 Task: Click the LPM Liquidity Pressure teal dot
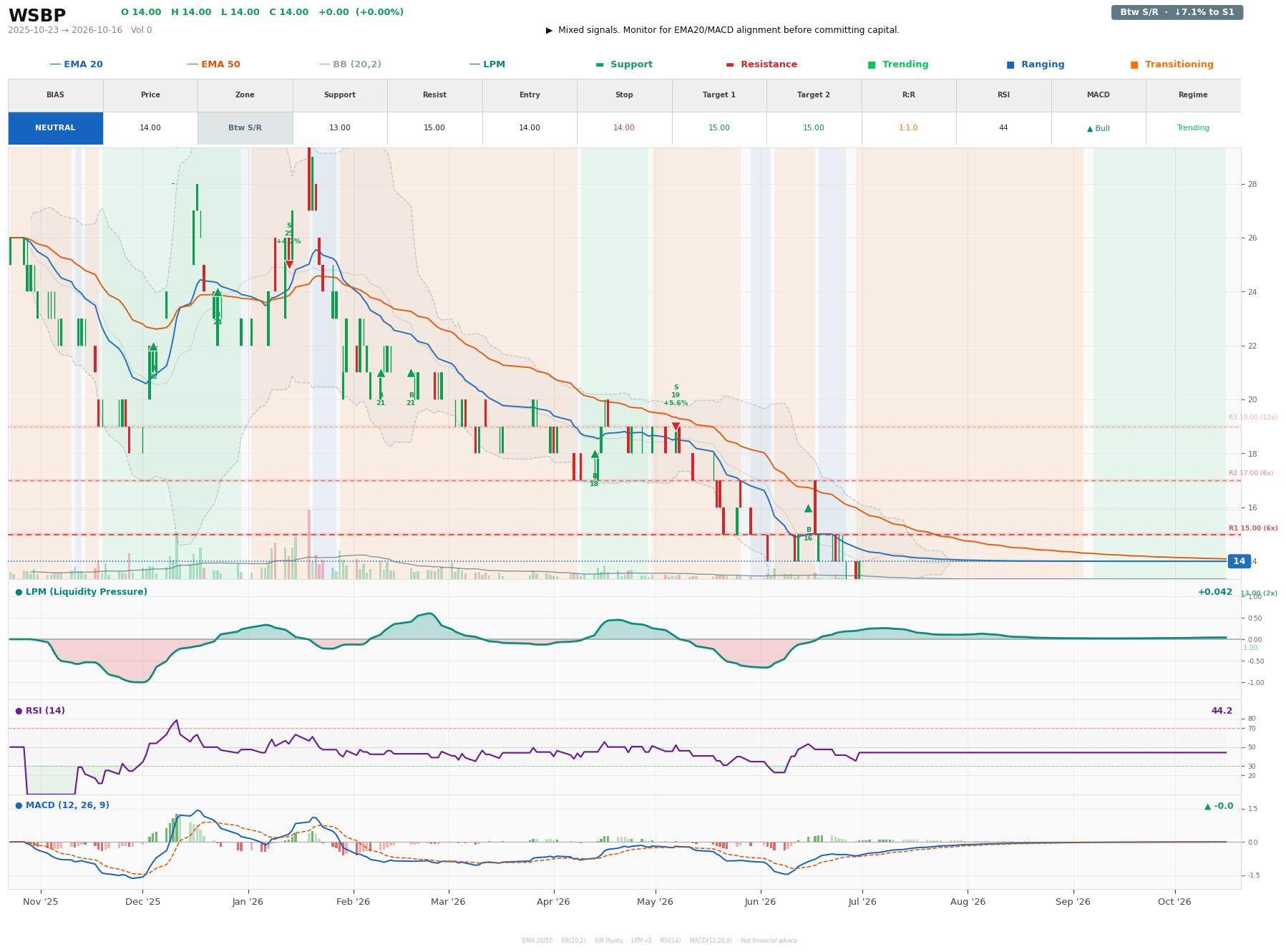pyautogui.click(x=19, y=592)
